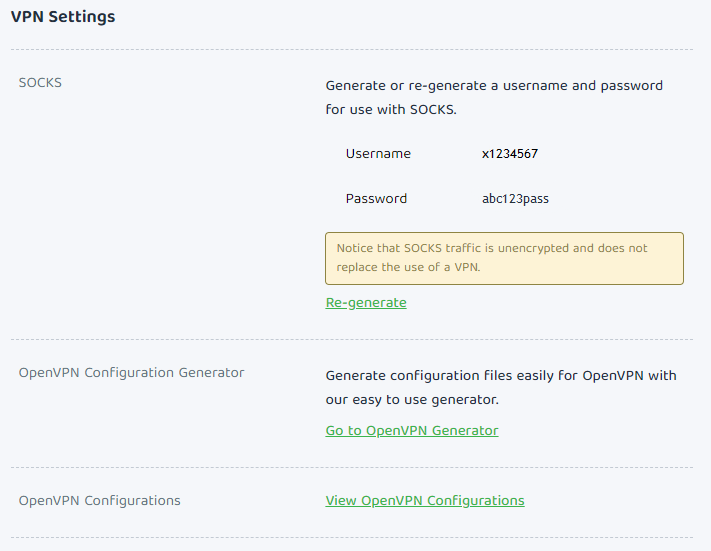Click the OpenVPN Configurations section label
Image resolution: width=711 pixels, height=551 pixels.
(x=100, y=501)
